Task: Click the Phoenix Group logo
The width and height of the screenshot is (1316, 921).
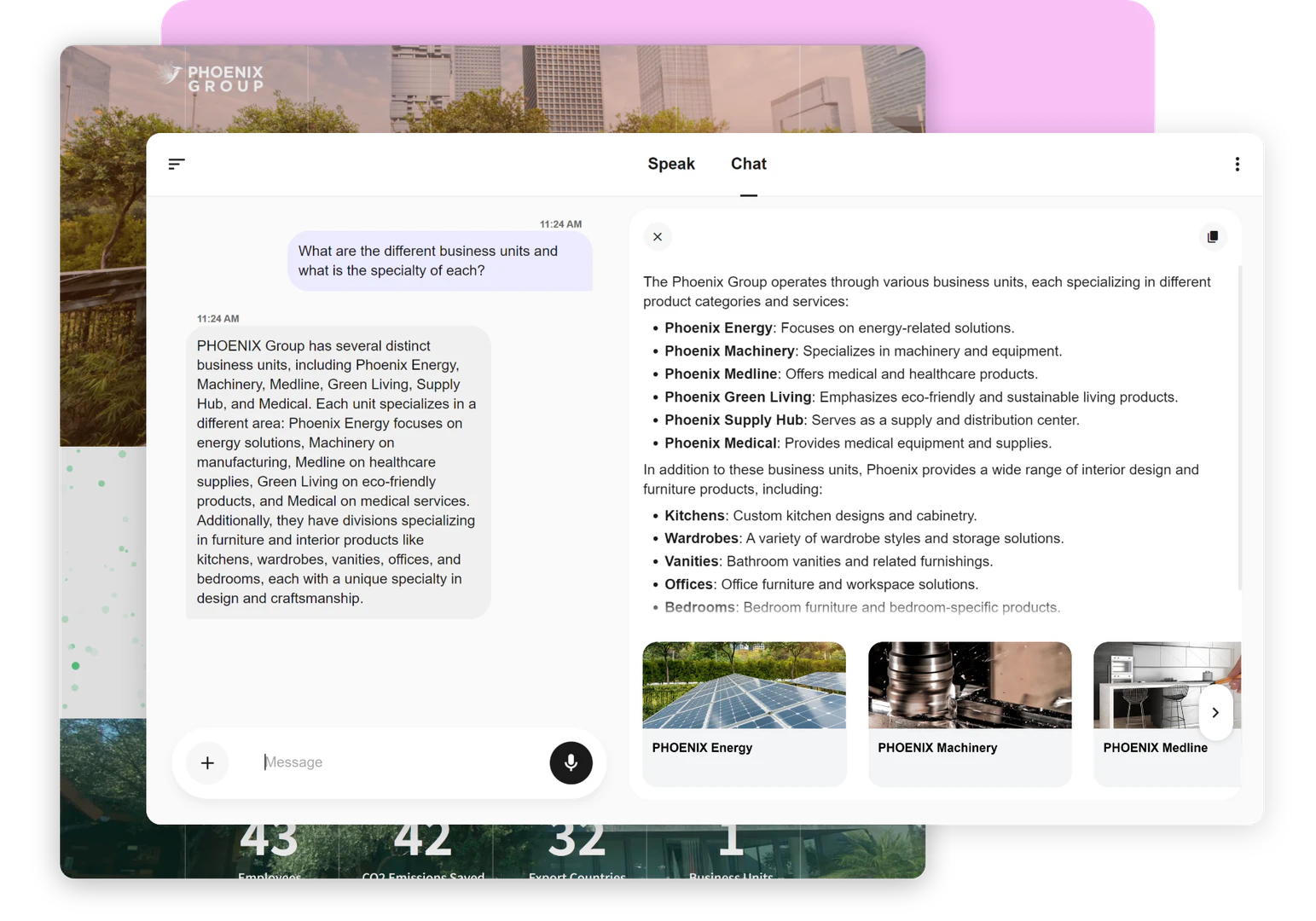Action: pyautogui.click(x=213, y=78)
